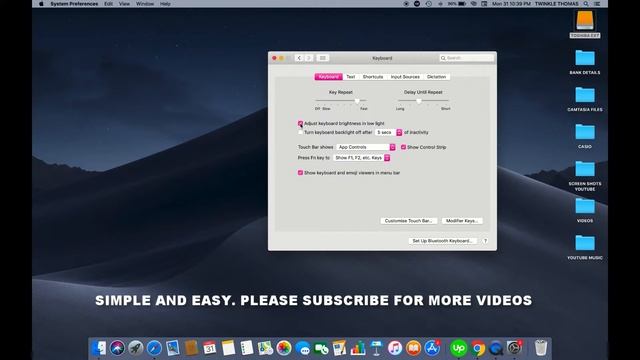Open the Apple menu
The width and height of the screenshot is (640, 360).
(41, 4)
